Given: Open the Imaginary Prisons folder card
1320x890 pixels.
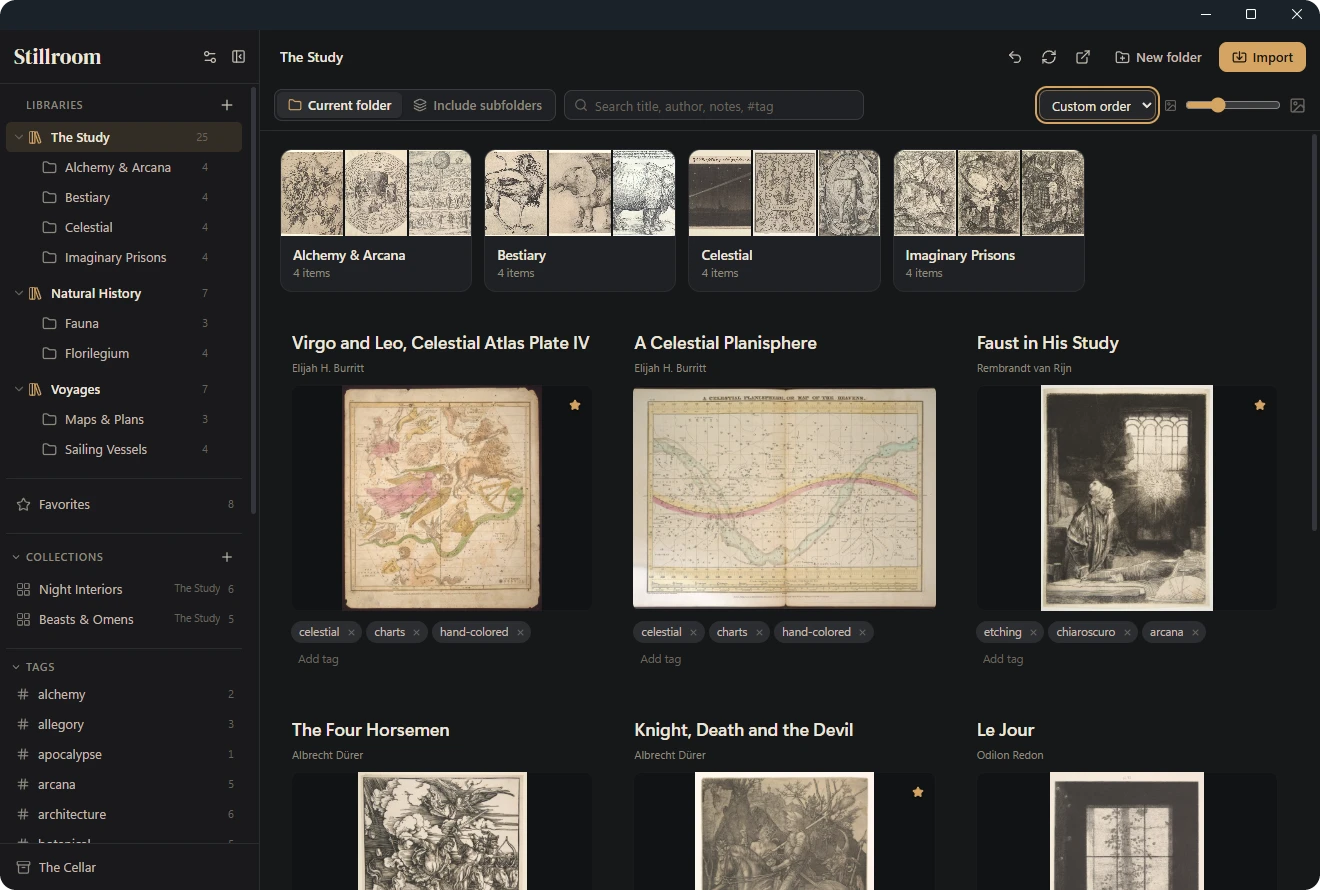Looking at the screenshot, I should click(x=989, y=221).
